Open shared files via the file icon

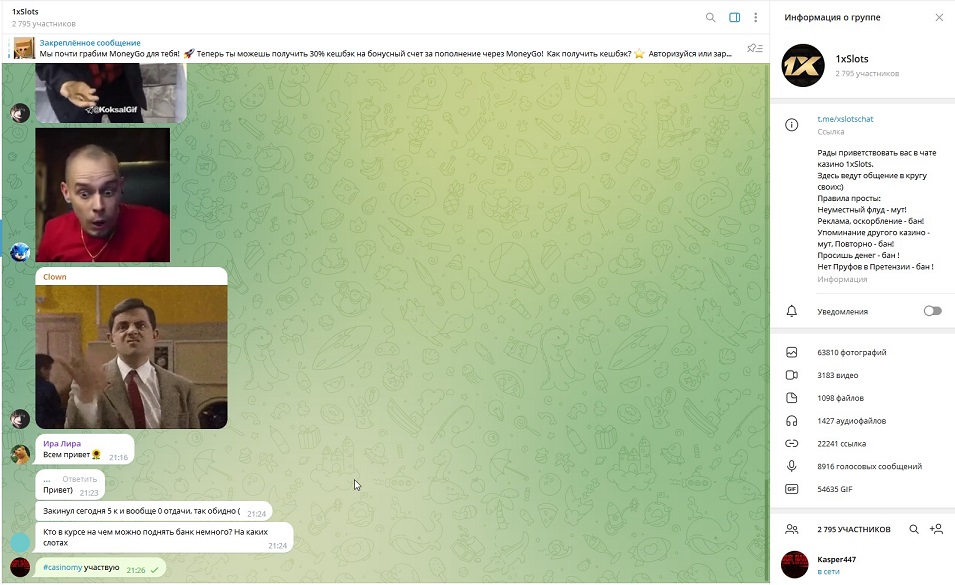tap(791, 398)
